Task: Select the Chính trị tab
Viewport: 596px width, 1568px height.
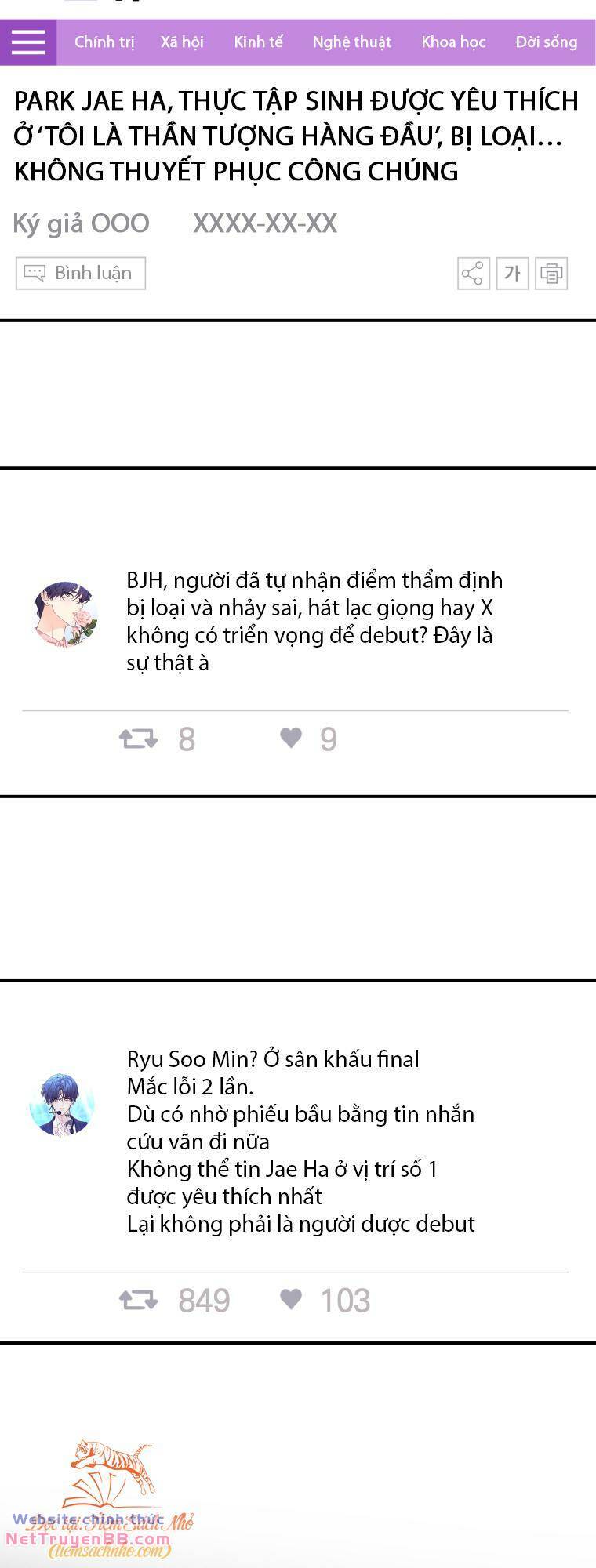Action: point(104,42)
